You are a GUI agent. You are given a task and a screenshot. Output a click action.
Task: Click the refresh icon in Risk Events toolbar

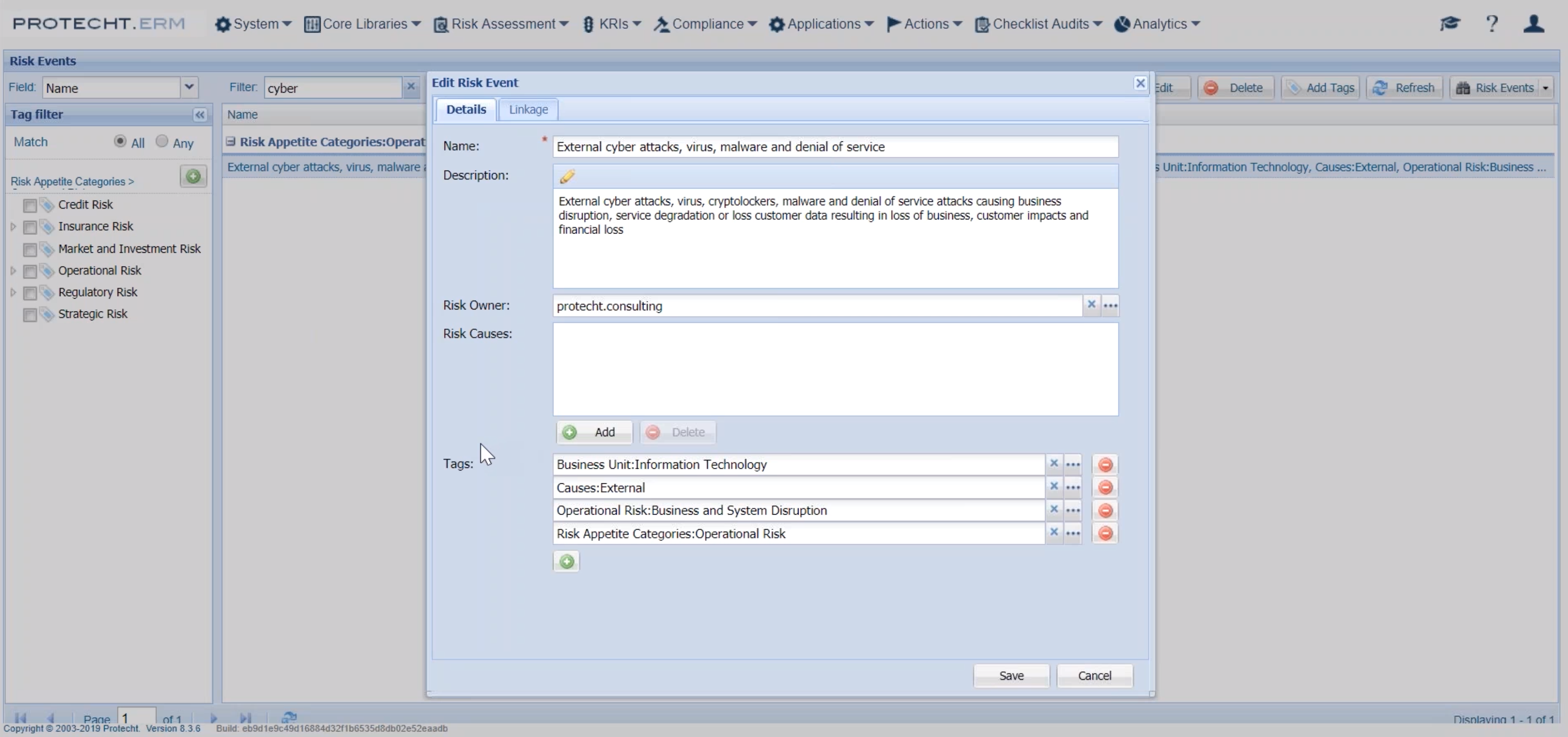[x=1382, y=88]
